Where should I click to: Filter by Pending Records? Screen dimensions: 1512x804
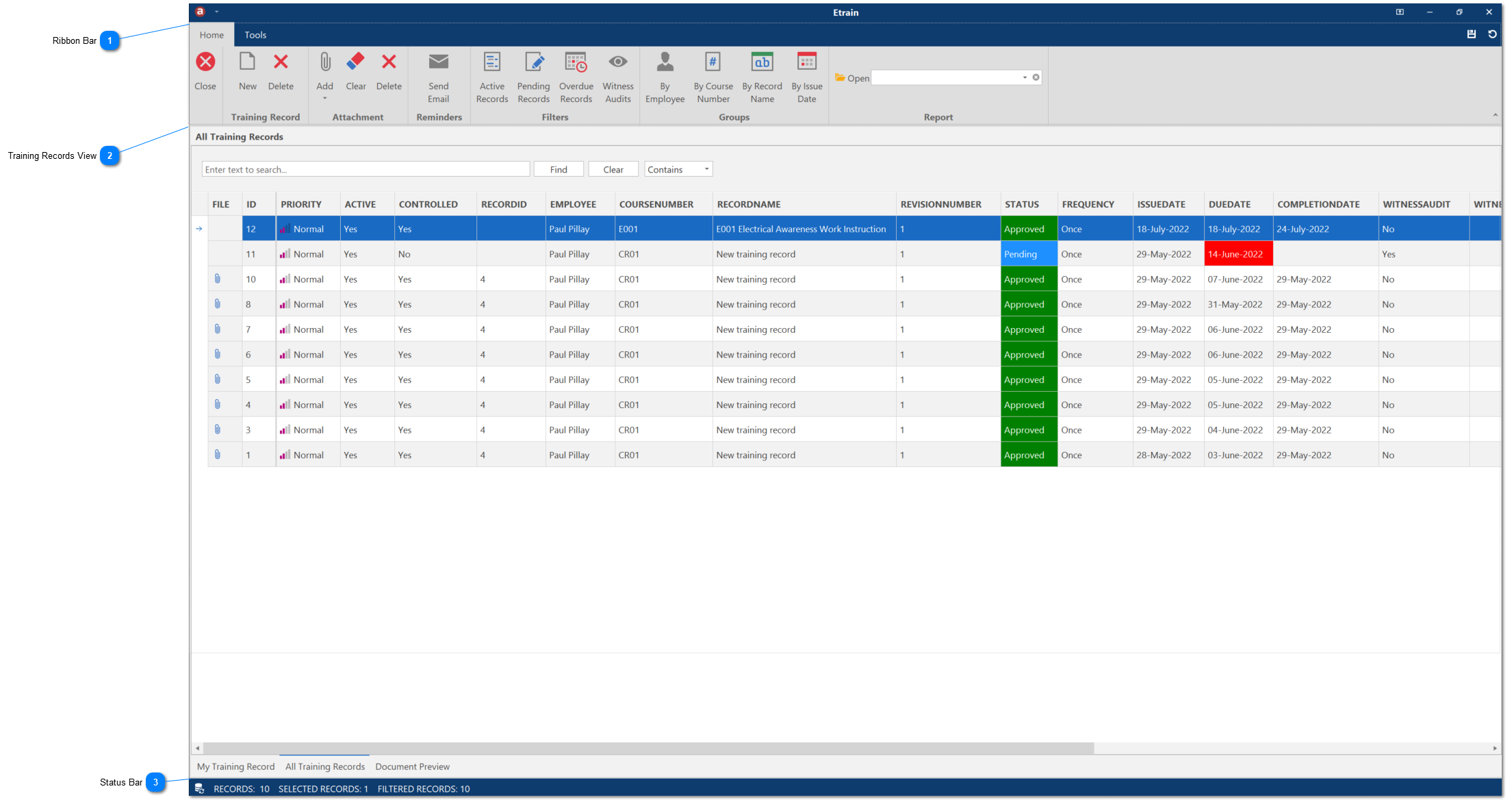click(534, 77)
